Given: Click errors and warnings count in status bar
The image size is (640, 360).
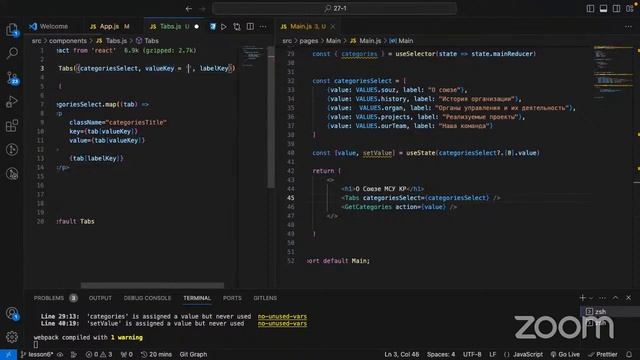Looking at the screenshot, I should [99, 354].
